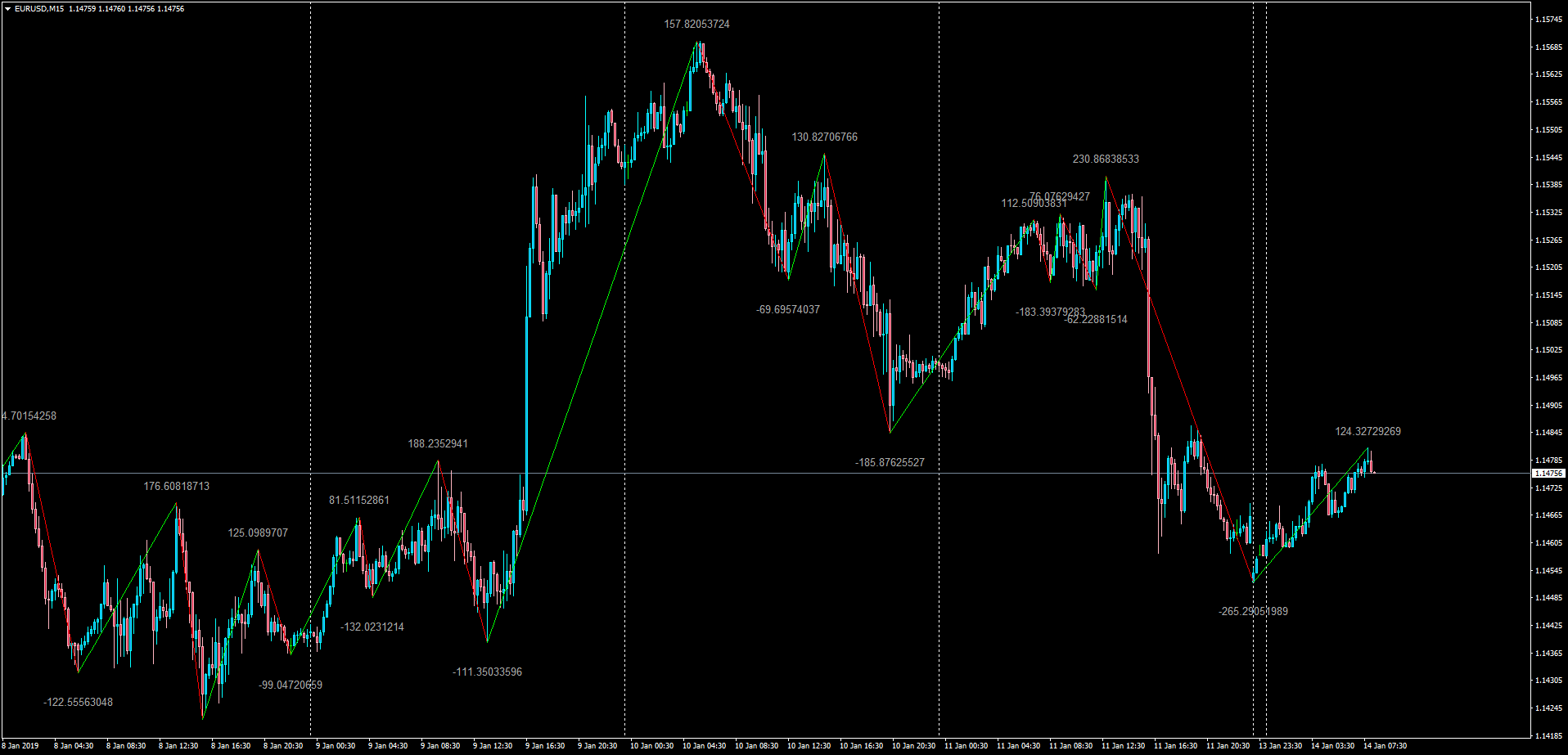This screenshot has width=1568, height=755.
Task: Click the 8 Jan 2019 time label
Action: coord(20,746)
